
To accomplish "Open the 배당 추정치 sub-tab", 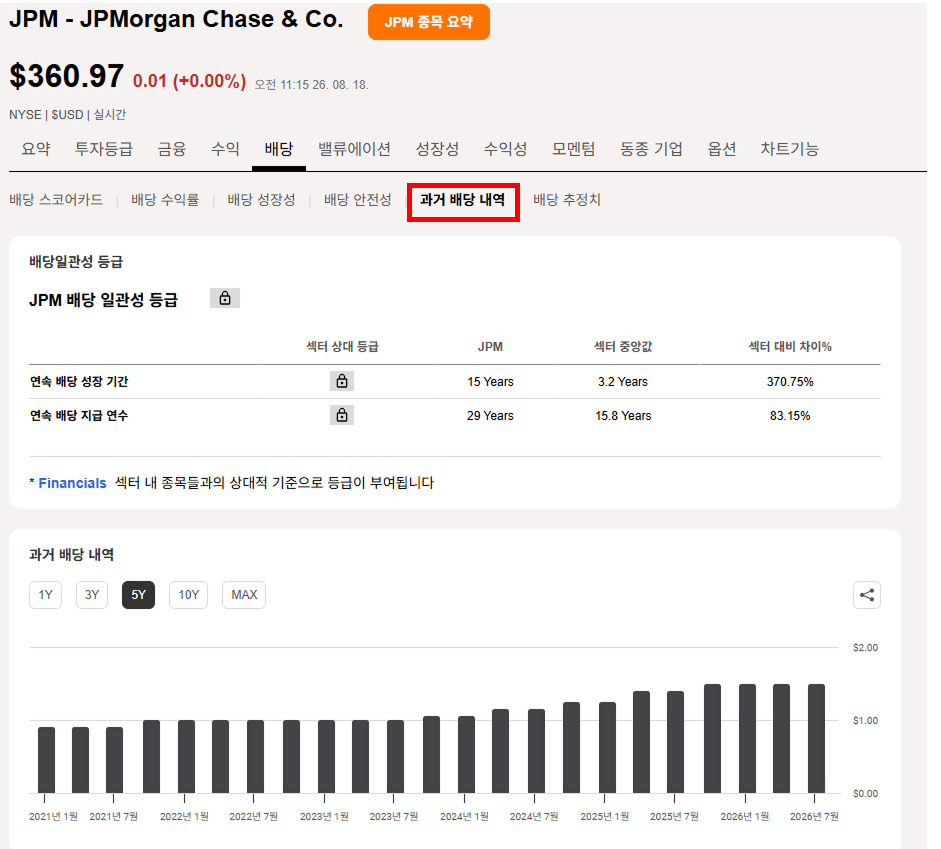I will [x=567, y=200].
